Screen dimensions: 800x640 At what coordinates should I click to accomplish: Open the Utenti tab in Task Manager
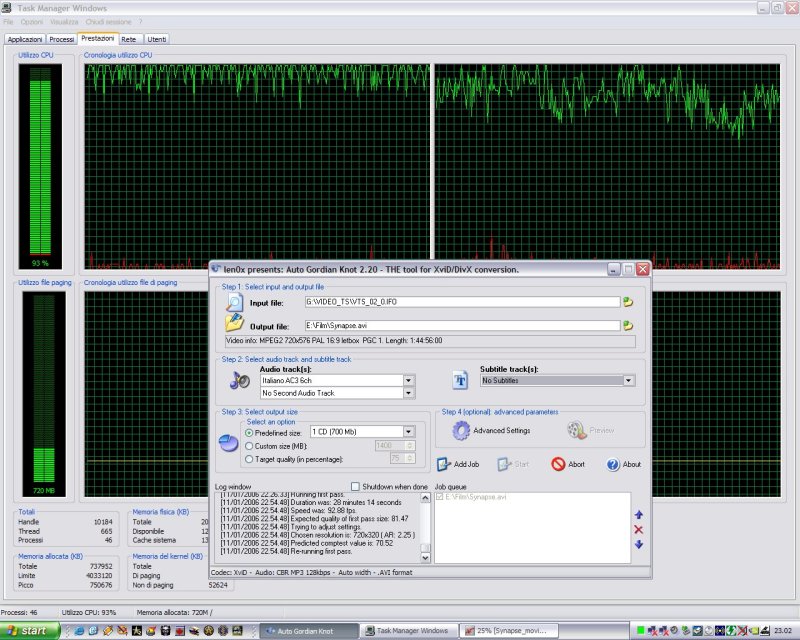[157, 39]
